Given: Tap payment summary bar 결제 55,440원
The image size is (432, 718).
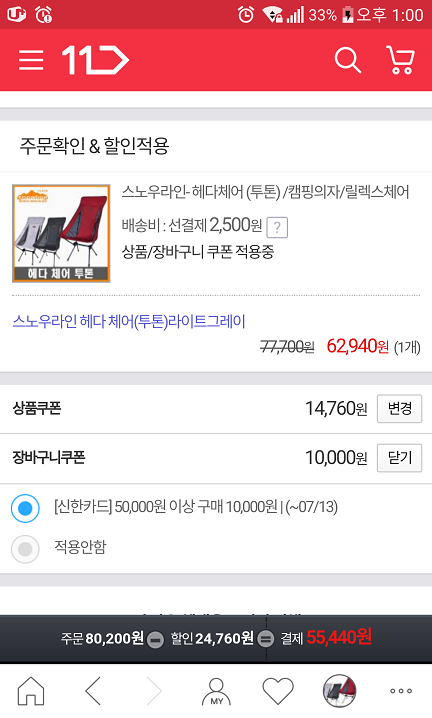Looking at the screenshot, I should click(326, 637).
